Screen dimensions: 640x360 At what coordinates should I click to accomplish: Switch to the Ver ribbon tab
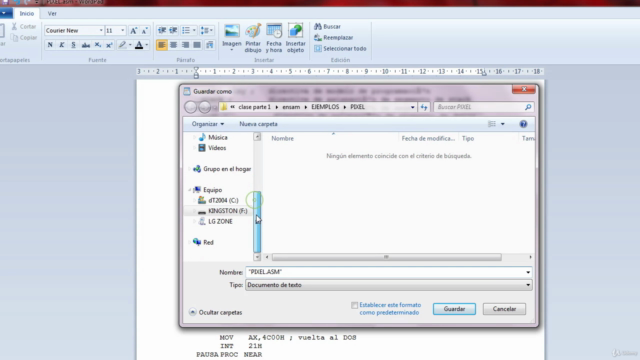click(x=52, y=13)
